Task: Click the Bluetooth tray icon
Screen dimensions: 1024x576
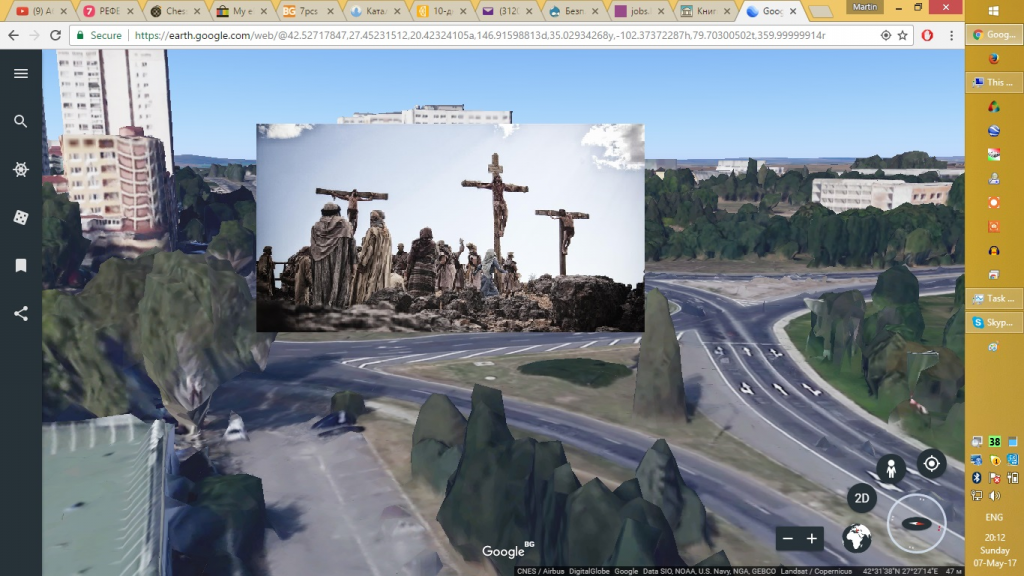Action: click(x=977, y=478)
